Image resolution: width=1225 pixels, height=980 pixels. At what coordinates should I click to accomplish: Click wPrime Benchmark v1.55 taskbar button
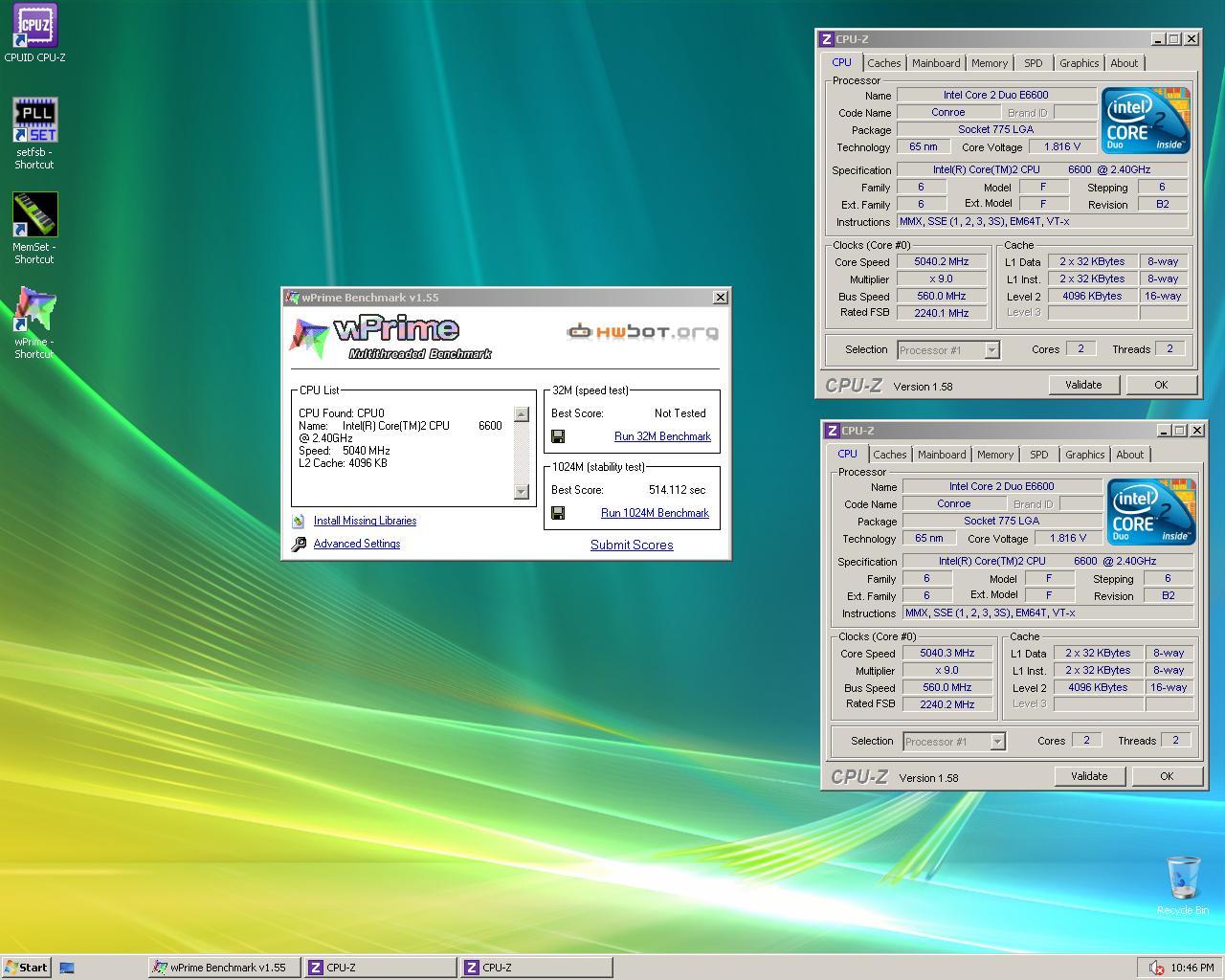click(224, 968)
